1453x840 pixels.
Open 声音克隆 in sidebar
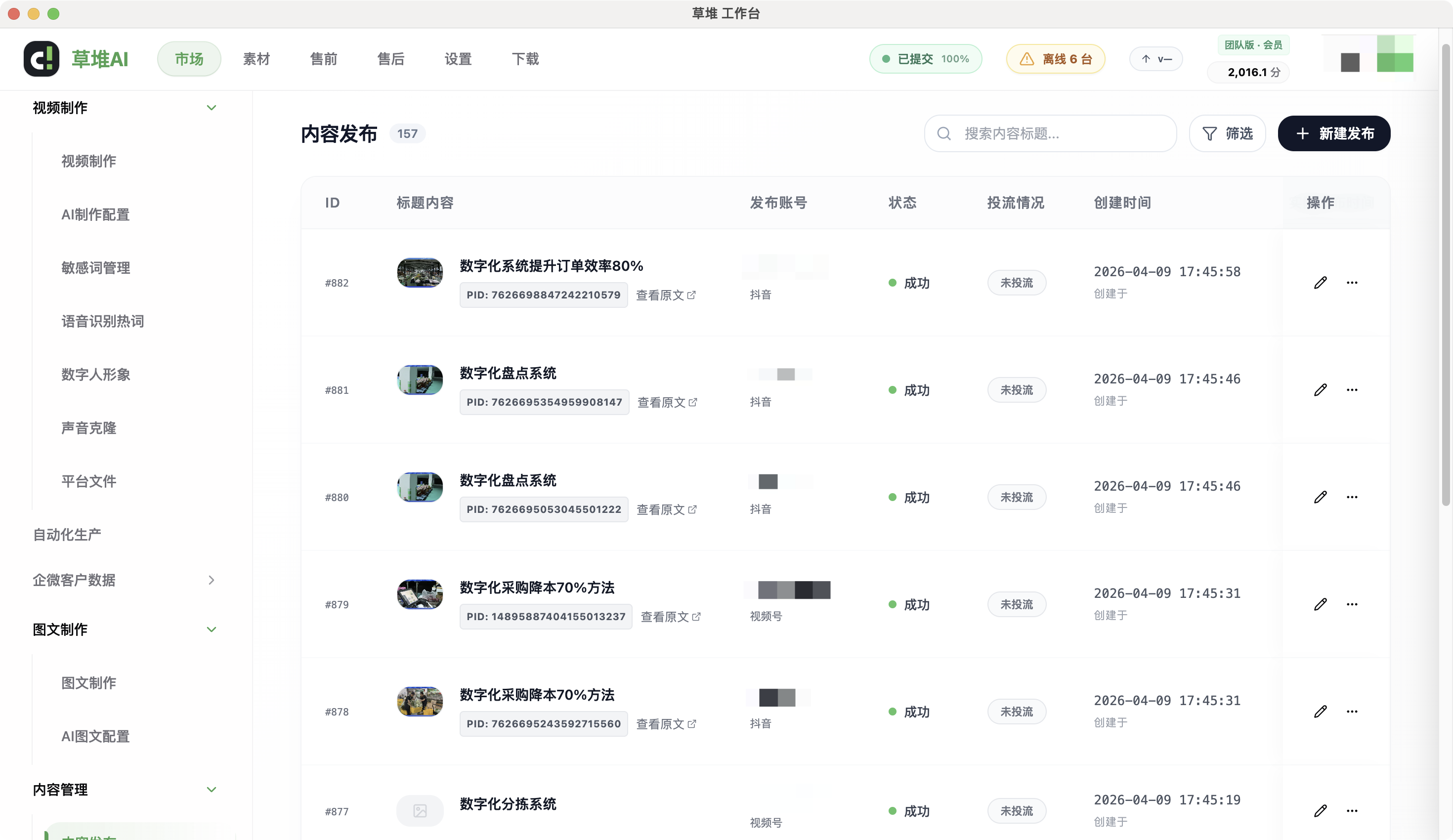point(89,428)
